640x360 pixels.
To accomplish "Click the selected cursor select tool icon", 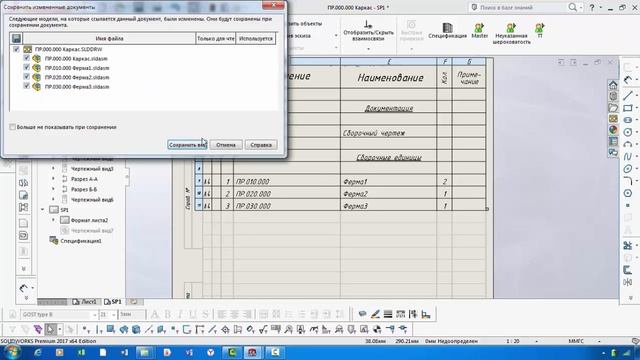I will point(50,329).
